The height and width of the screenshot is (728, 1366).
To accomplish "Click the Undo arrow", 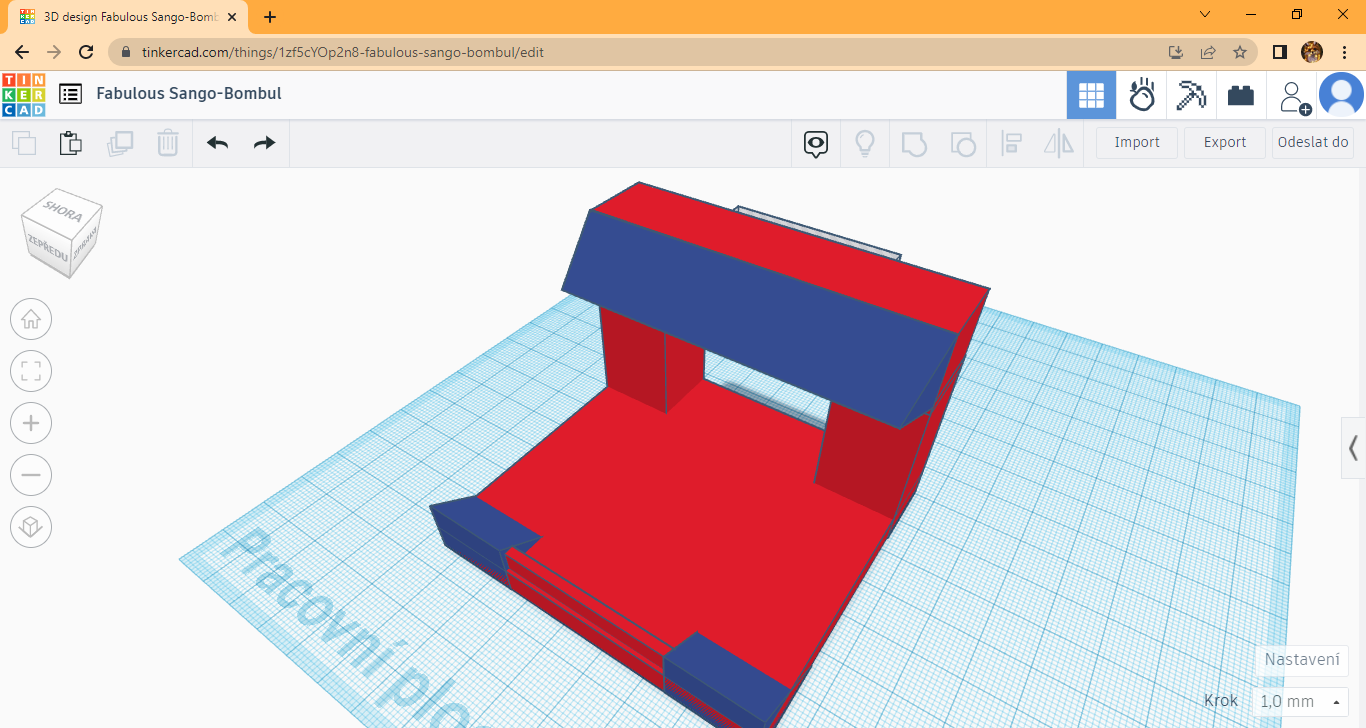I will (216, 143).
